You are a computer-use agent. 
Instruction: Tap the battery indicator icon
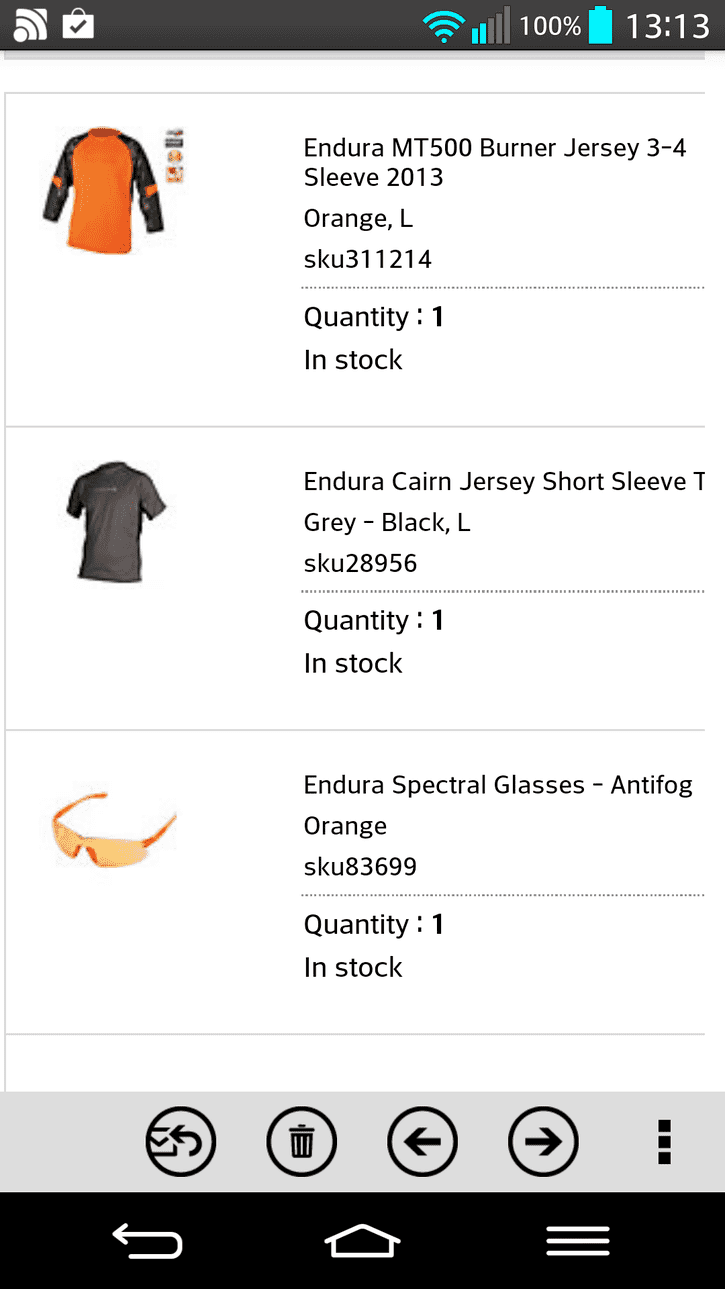point(600,25)
